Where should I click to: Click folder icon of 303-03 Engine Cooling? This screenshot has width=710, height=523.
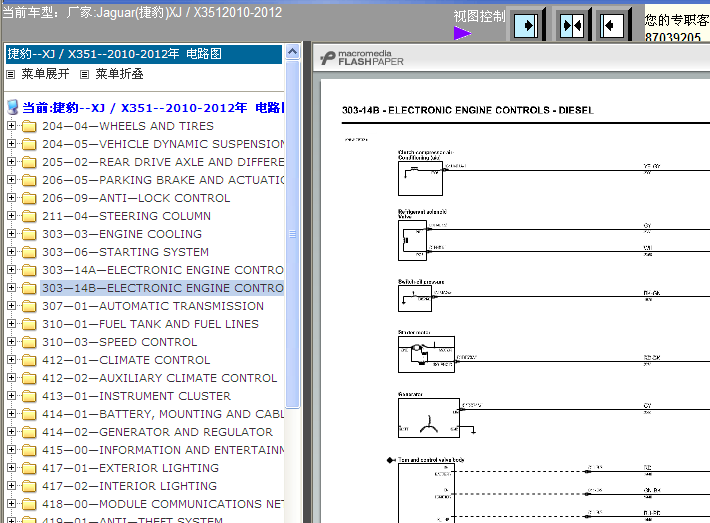[29, 234]
